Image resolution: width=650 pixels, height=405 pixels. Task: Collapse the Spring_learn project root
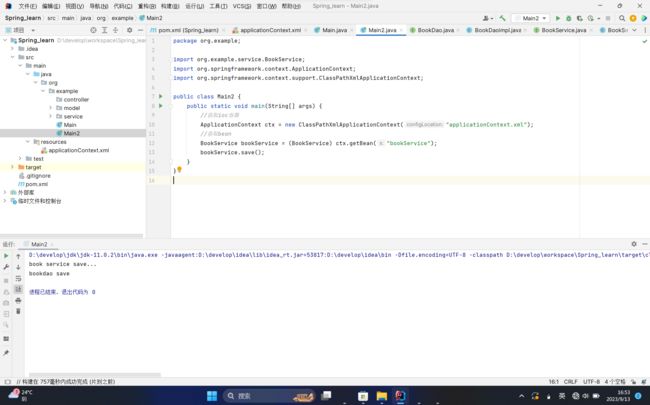5,40
